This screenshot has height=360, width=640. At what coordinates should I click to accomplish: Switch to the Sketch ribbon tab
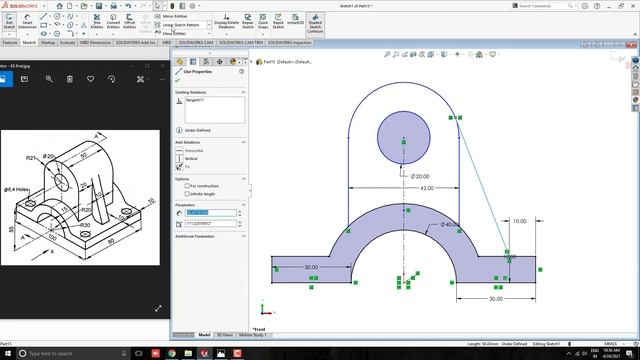point(29,42)
